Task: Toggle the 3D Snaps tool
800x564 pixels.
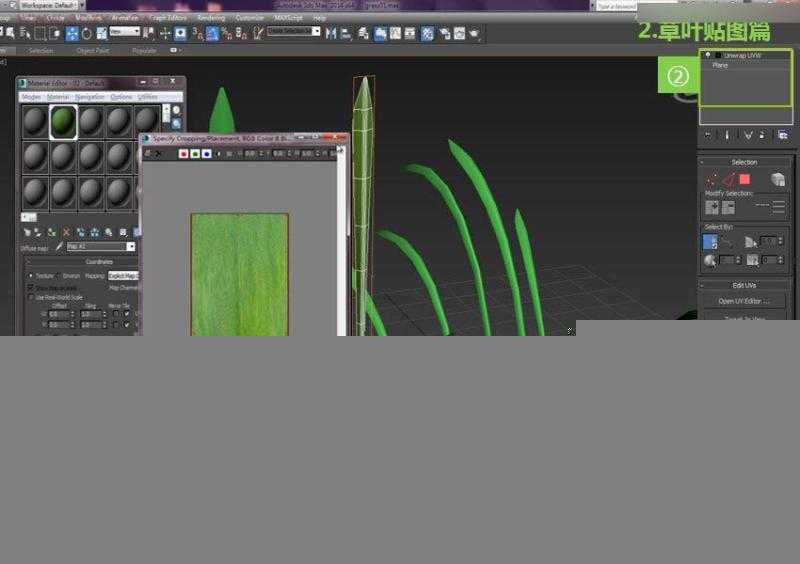Action: [x=197, y=34]
